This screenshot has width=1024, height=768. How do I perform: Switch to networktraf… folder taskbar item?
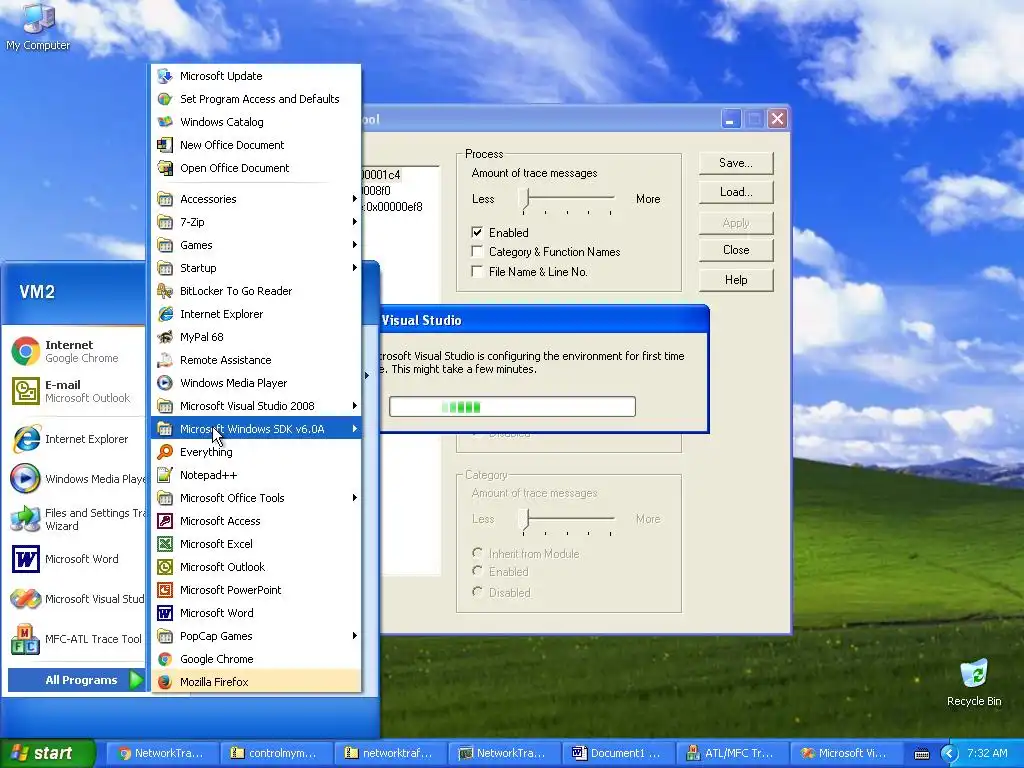389,753
